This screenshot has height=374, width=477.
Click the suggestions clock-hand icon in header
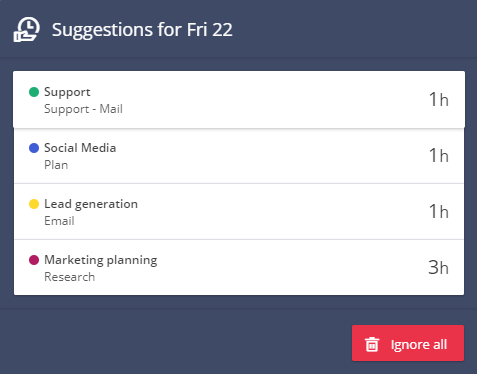click(26, 29)
